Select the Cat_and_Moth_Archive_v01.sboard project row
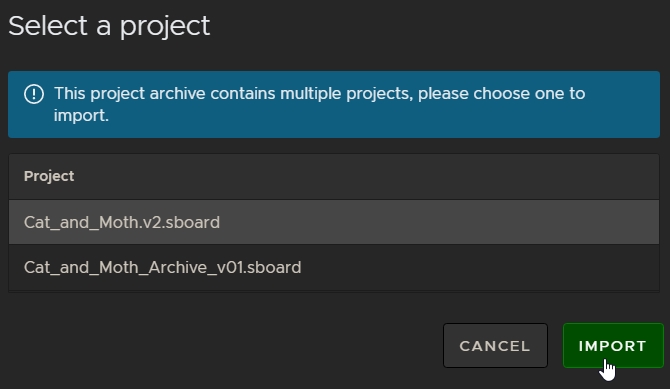 (x=334, y=268)
